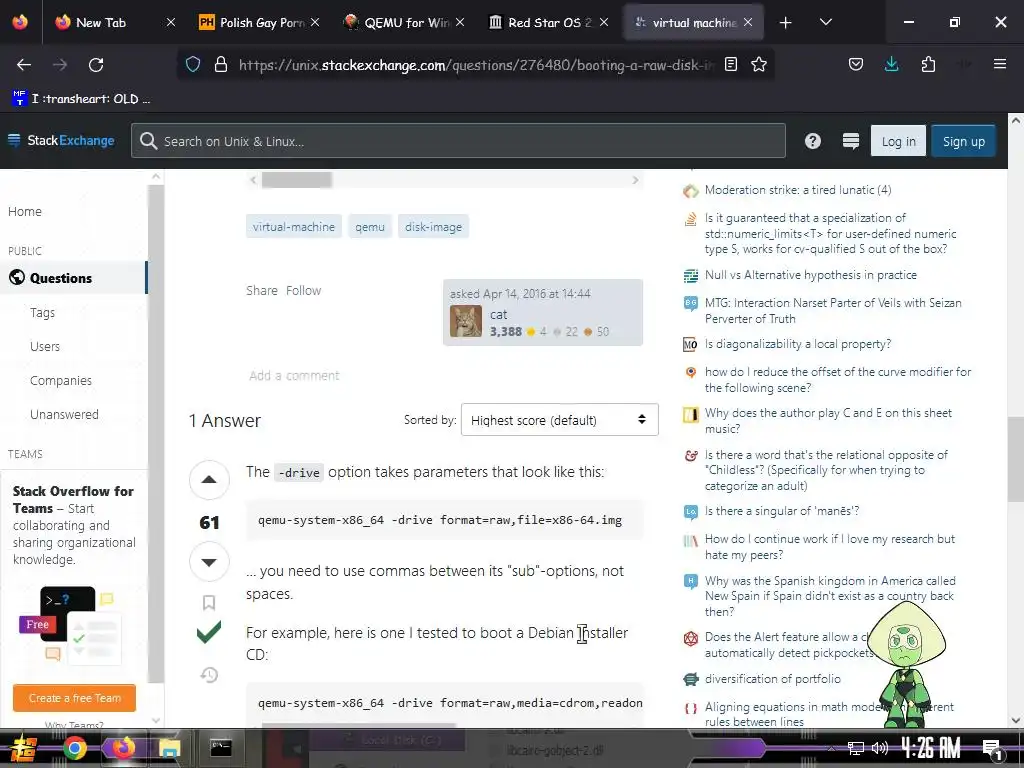Close the virtual machine tab
Viewport: 1024px width, 768px height.
tap(748, 23)
